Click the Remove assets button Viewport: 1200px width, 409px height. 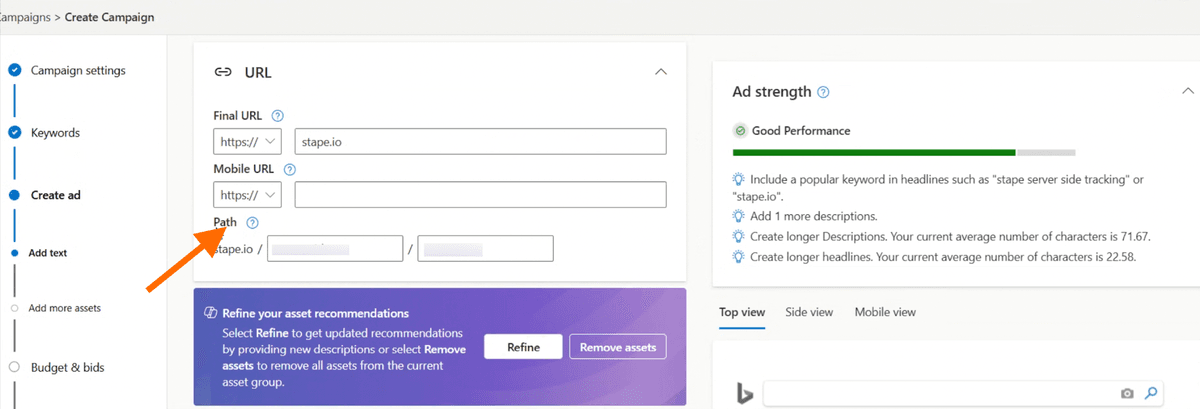[617, 347]
